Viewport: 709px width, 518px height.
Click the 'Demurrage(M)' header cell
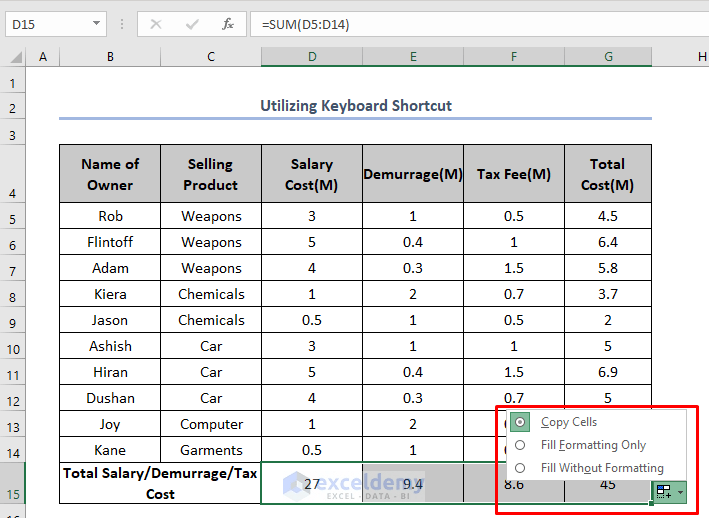click(413, 174)
